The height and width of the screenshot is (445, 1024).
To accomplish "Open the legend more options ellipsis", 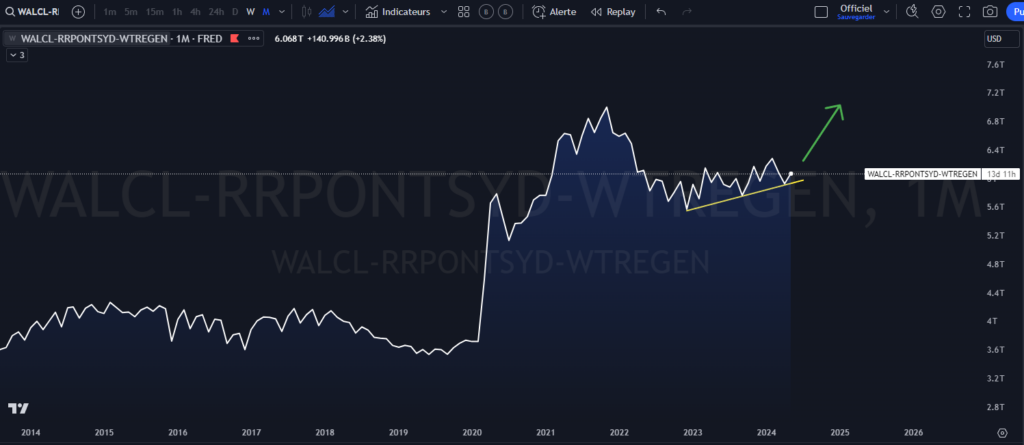I will (254, 39).
